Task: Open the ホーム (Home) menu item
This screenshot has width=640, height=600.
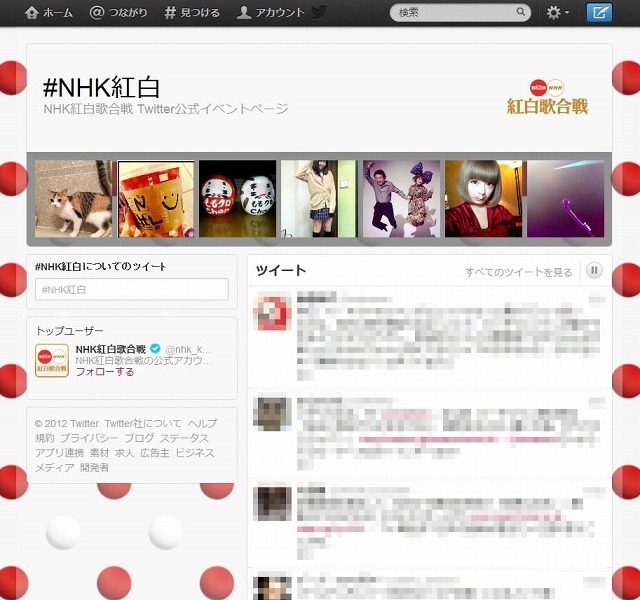Action: pyautogui.click(x=49, y=13)
